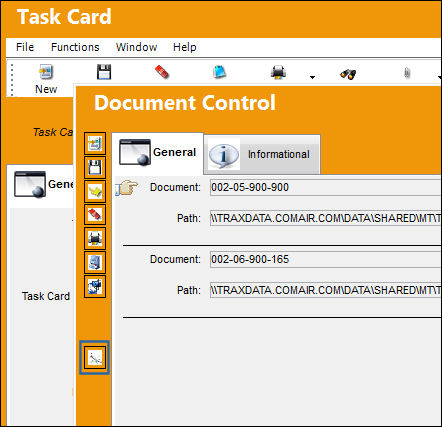Click the blue notepad icon in Task Card toolbar
Viewport: 442px width, 427px height.
[219, 72]
